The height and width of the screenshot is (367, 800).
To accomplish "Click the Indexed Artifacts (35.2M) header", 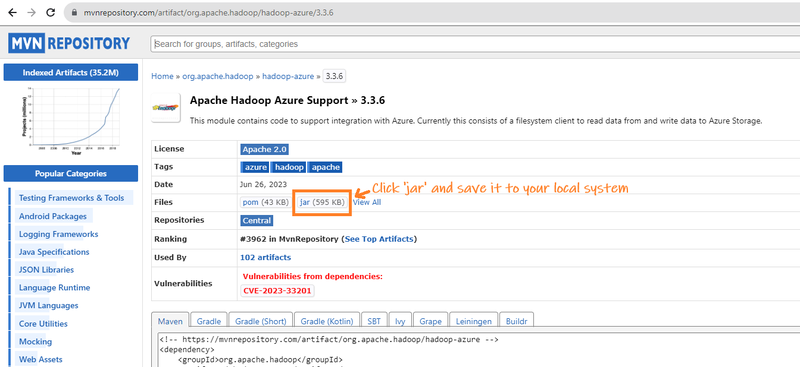I will (x=70, y=72).
